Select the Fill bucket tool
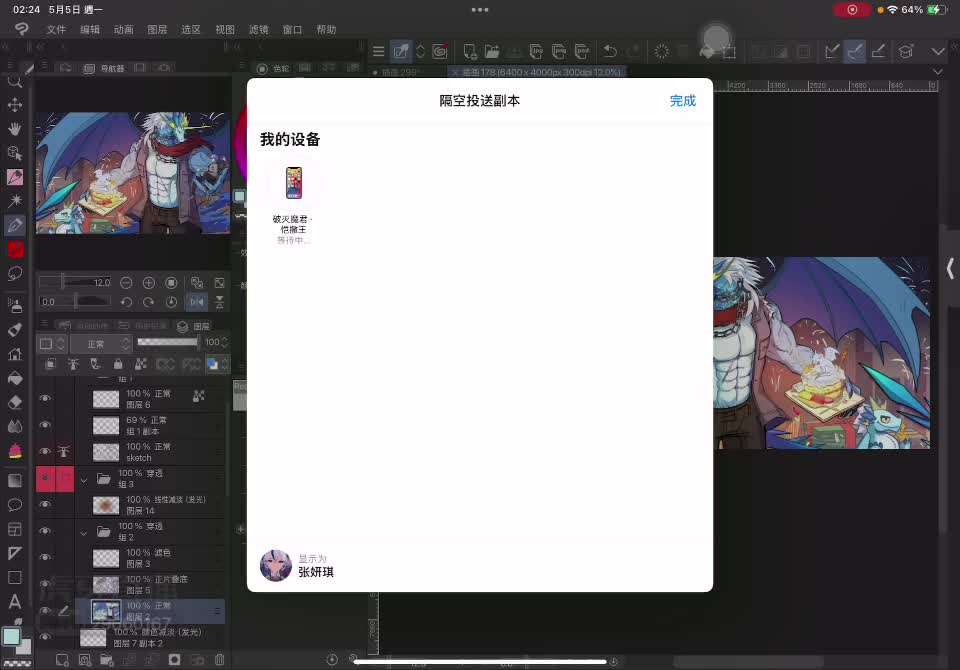Screen dimensions: 960x670 (15, 378)
